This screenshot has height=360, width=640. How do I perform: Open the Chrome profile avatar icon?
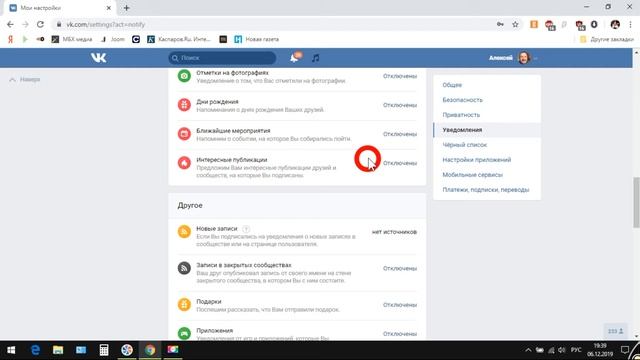click(x=615, y=24)
